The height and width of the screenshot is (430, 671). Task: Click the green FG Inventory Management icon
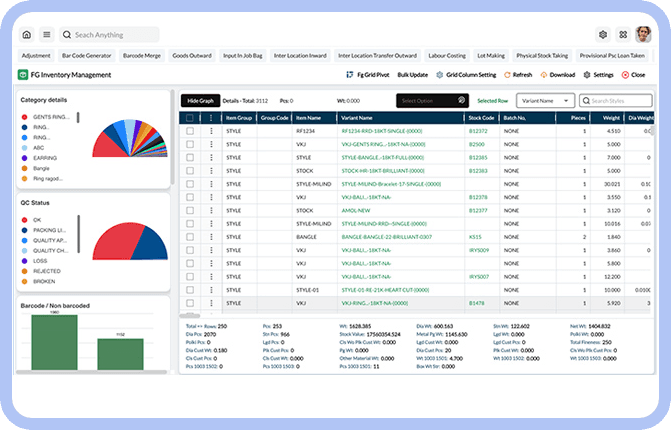click(x=23, y=74)
